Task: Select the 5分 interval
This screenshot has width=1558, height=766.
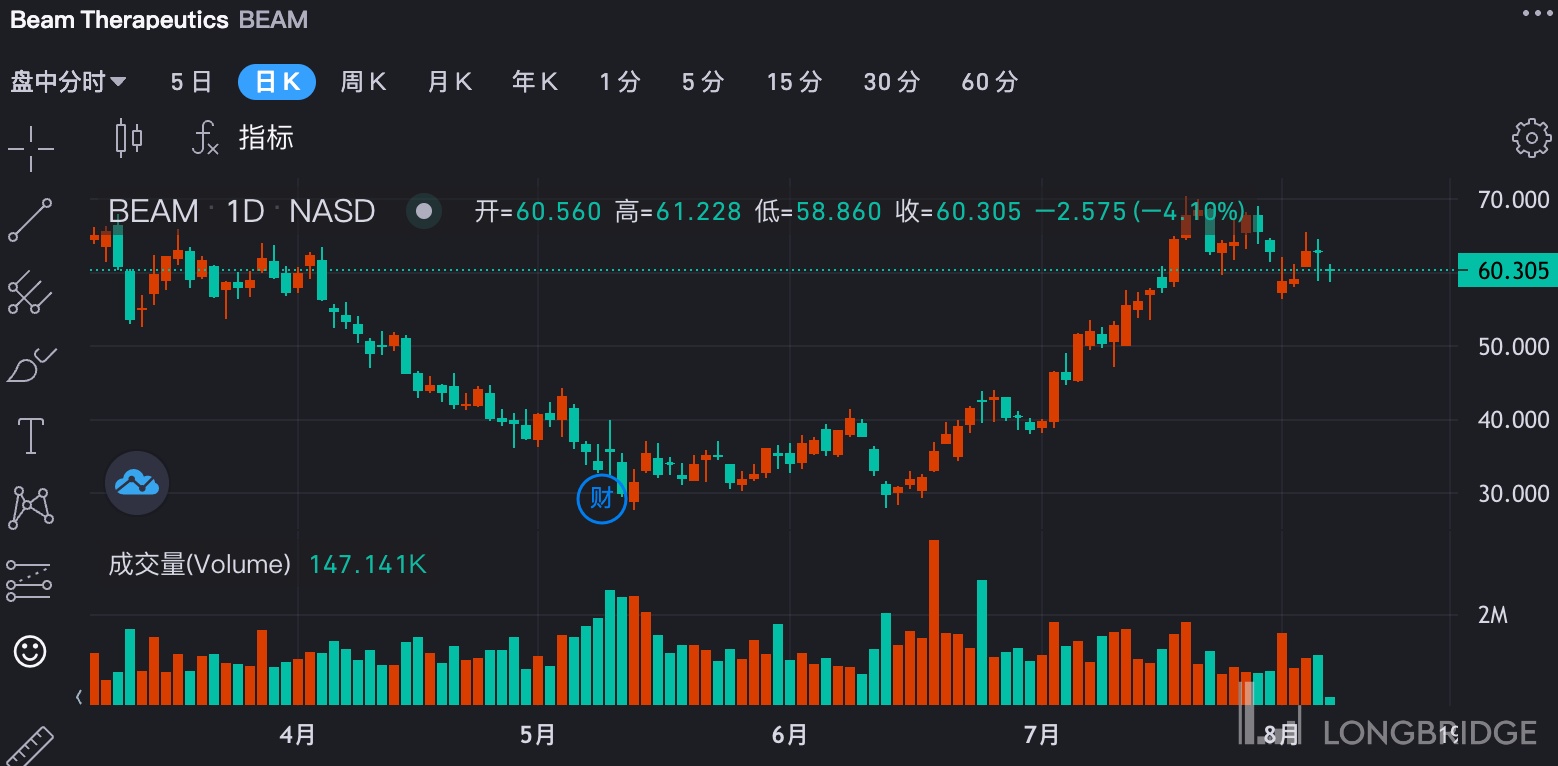Action: (703, 82)
